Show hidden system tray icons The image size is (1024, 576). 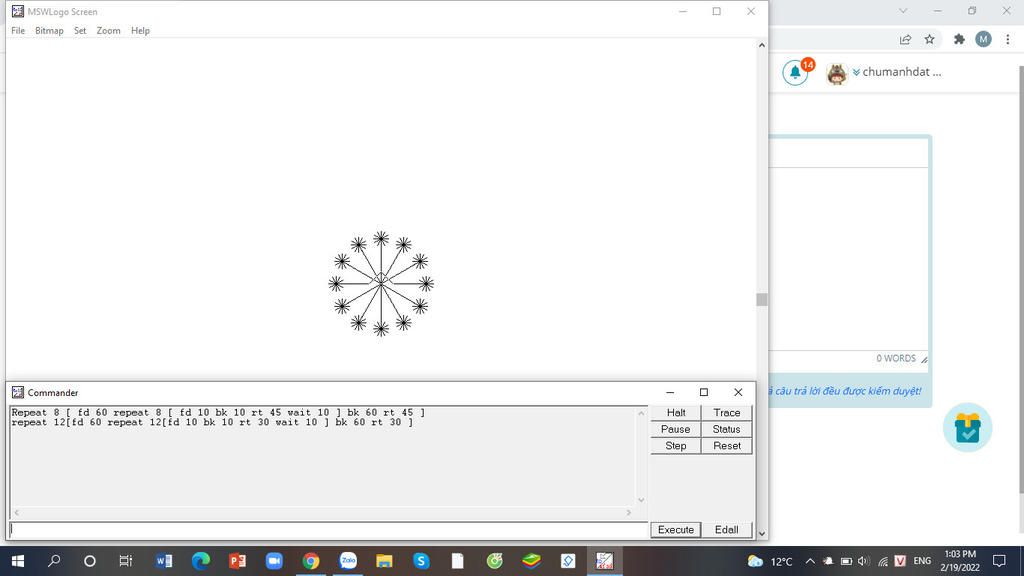click(x=810, y=562)
